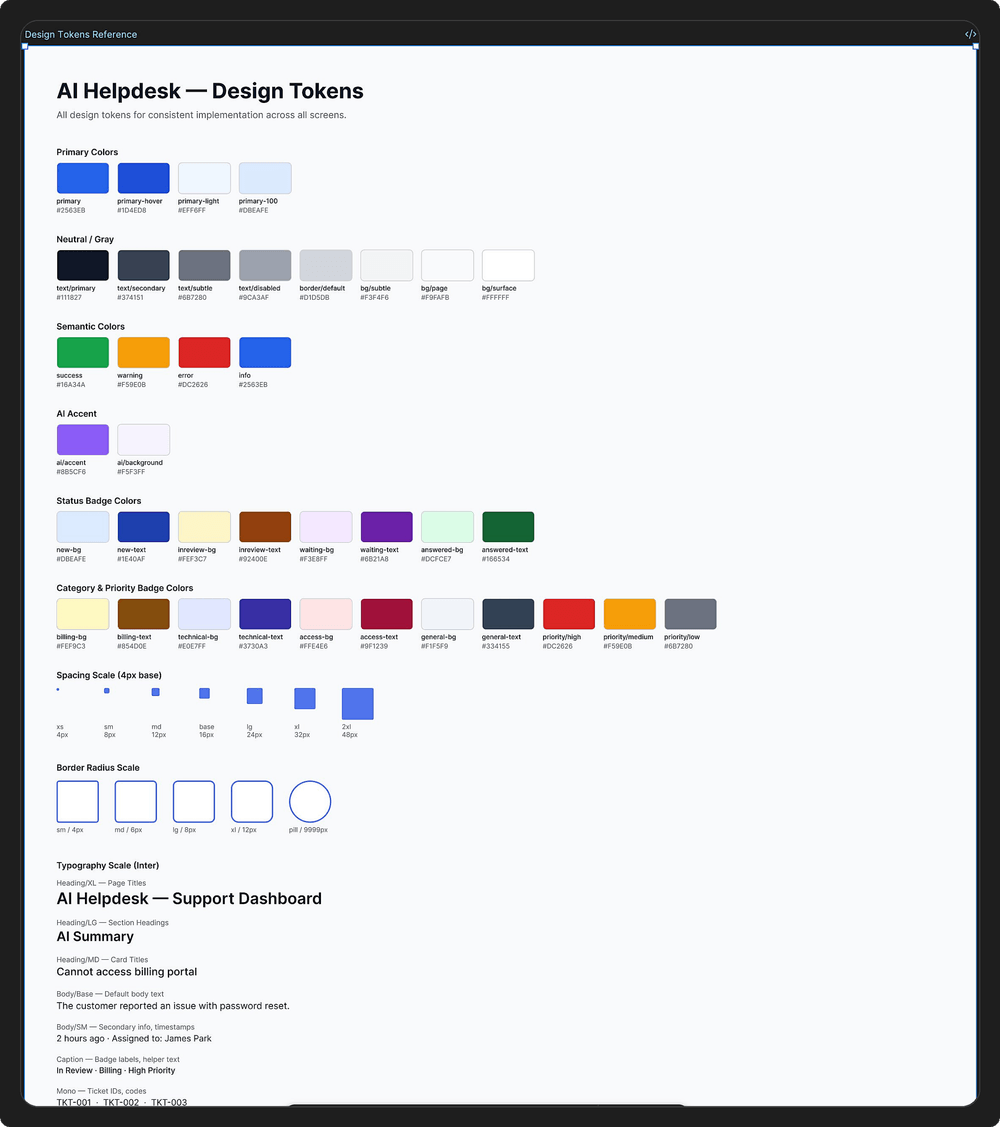The width and height of the screenshot is (1000, 1127).
Task: Click the priority/high red swatch
Action: click(569, 614)
